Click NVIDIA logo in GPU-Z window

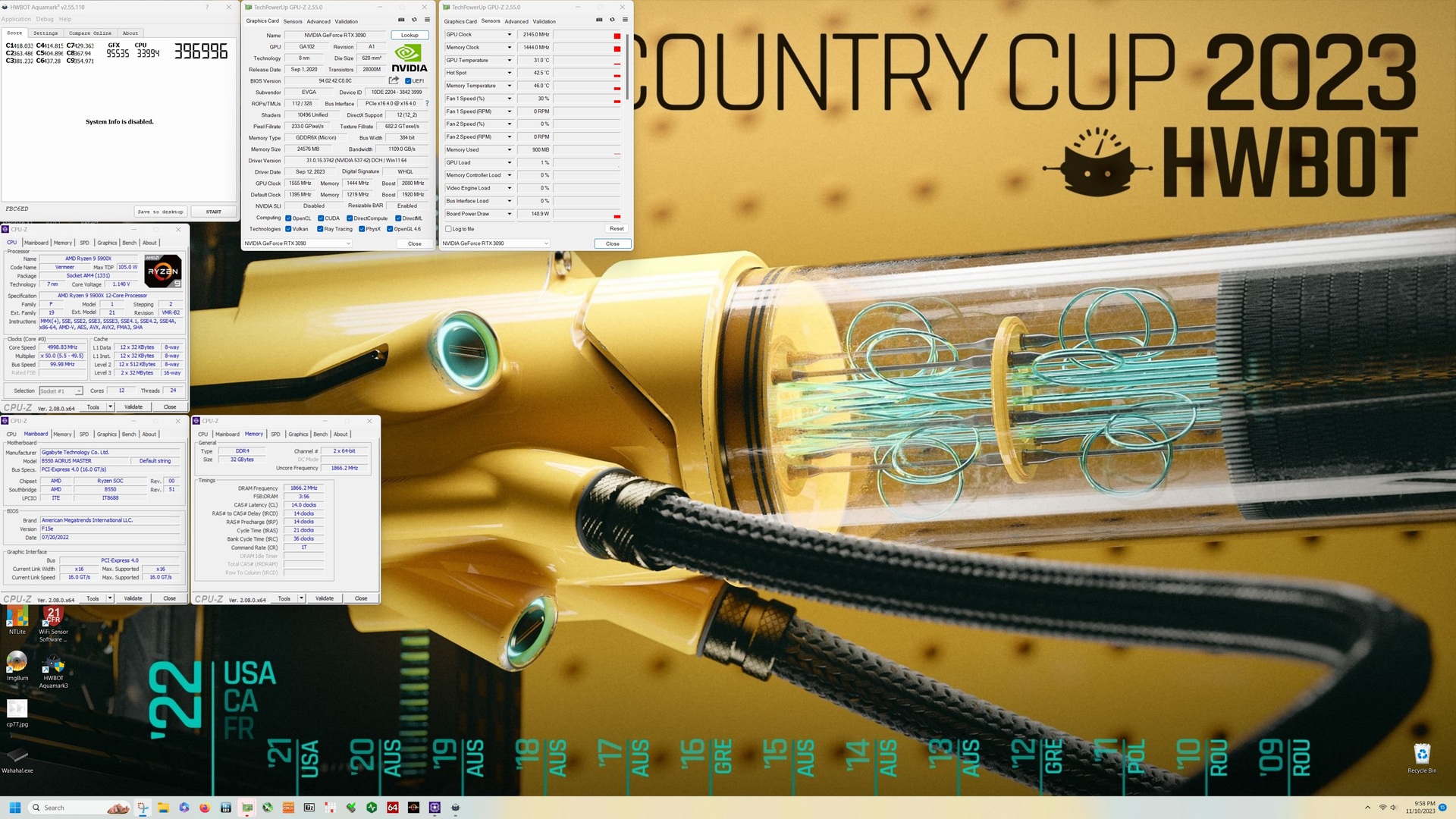point(409,58)
